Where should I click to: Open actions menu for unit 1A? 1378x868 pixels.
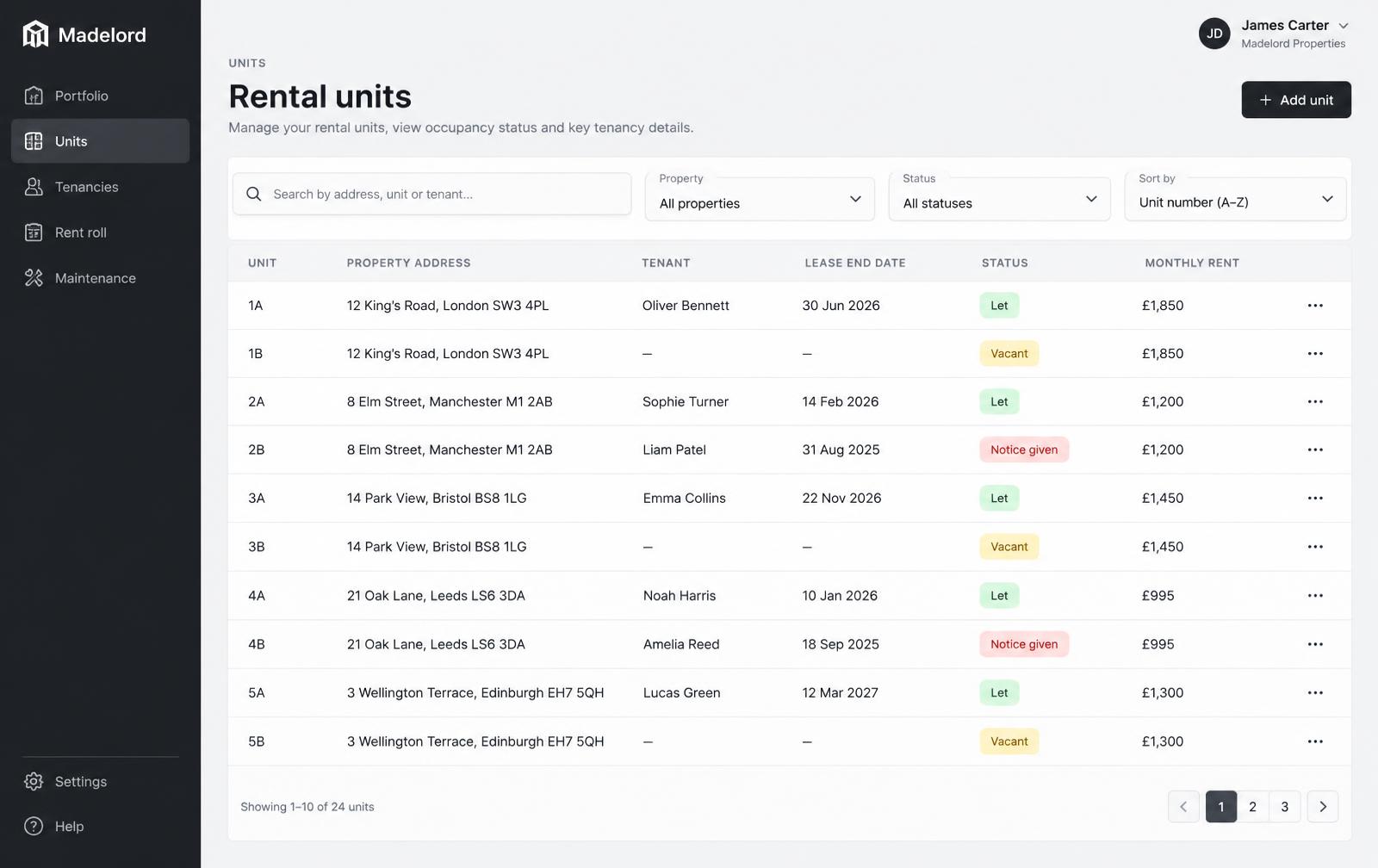tap(1315, 306)
